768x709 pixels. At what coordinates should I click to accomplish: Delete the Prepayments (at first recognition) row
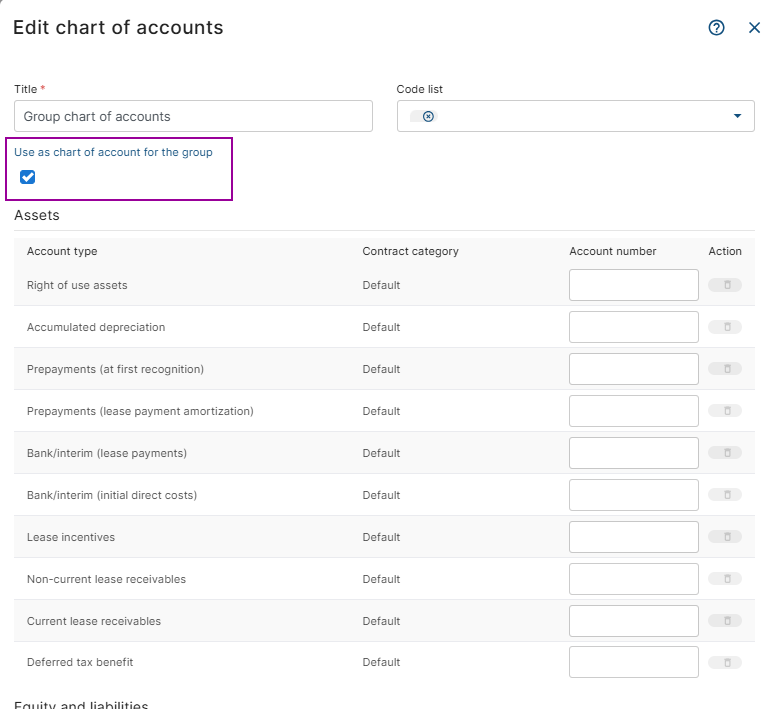pyautogui.click(x=725, y=369)
